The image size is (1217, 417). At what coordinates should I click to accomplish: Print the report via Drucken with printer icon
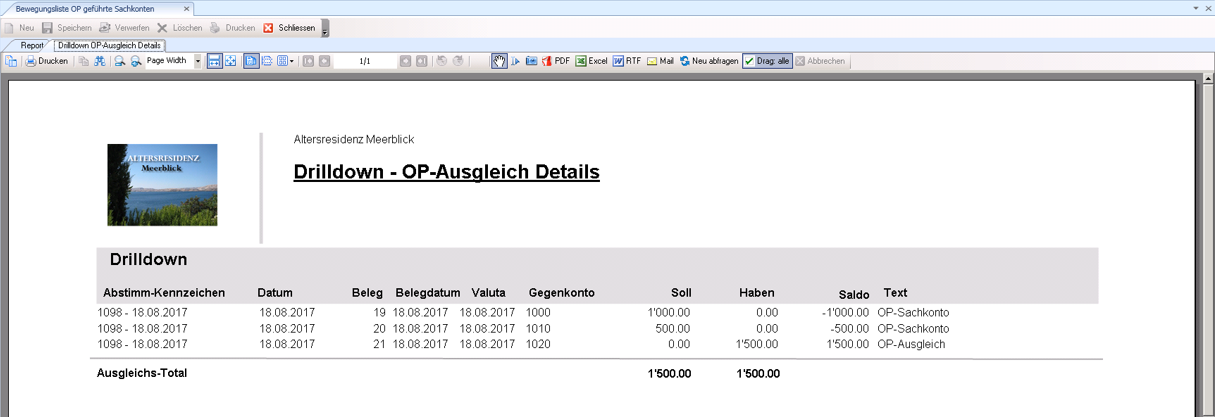[x=46, y=61]
